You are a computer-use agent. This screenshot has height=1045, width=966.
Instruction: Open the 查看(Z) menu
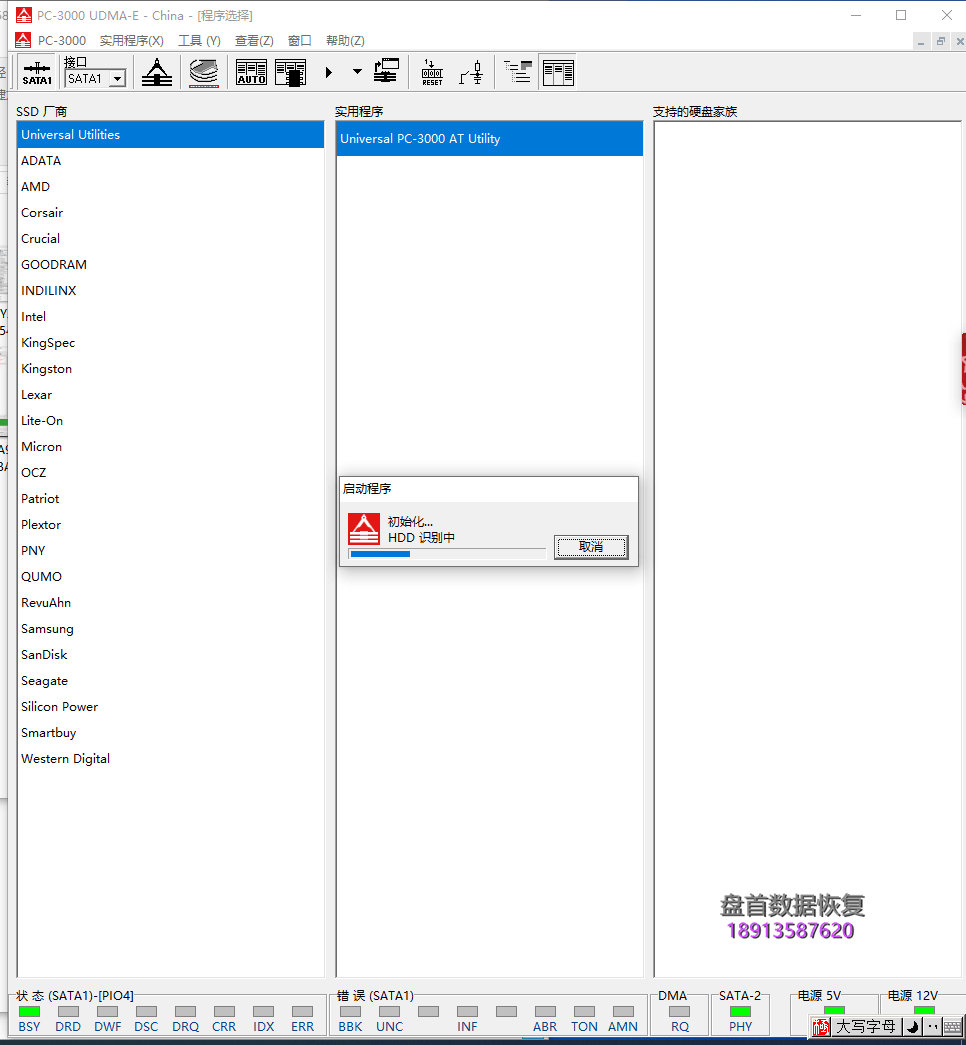[x=254, y=41]
